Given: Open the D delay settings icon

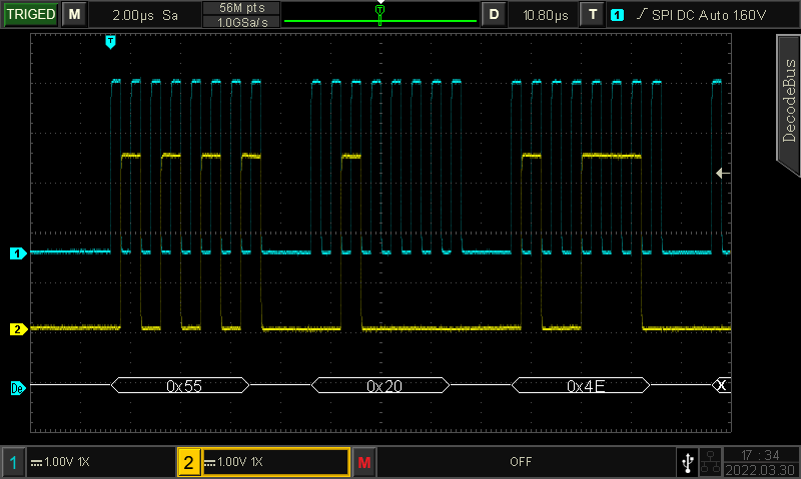Looking at the screenshot, I should (x=493, y=15).
